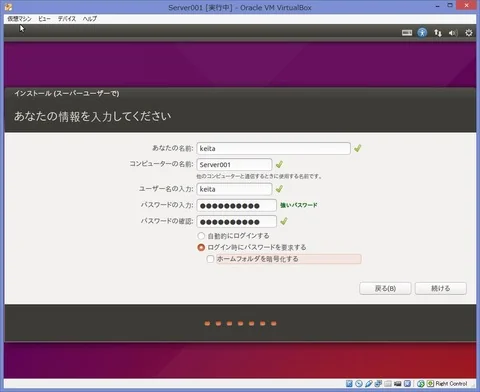The height and width of the screenshot is (392, 480).
Task: Open the デバイス menu
Action: click(67, 19)
